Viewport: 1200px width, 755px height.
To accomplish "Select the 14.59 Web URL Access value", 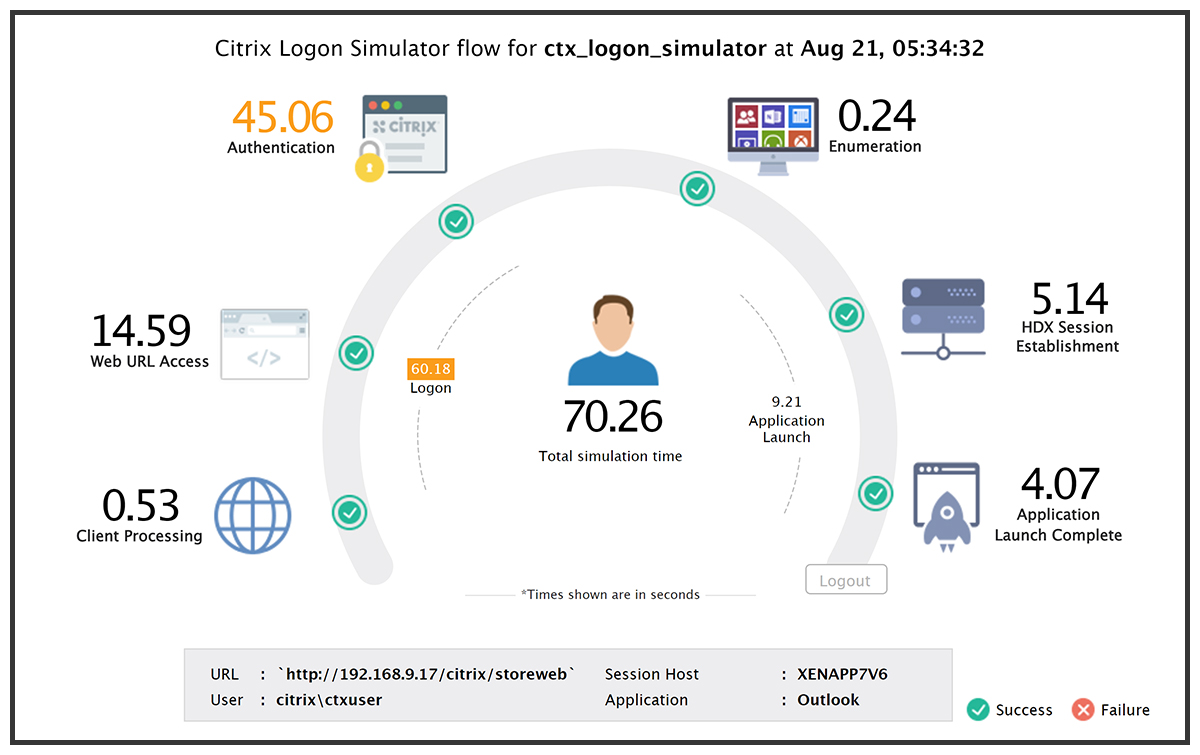I will click(x=141, y=331).
